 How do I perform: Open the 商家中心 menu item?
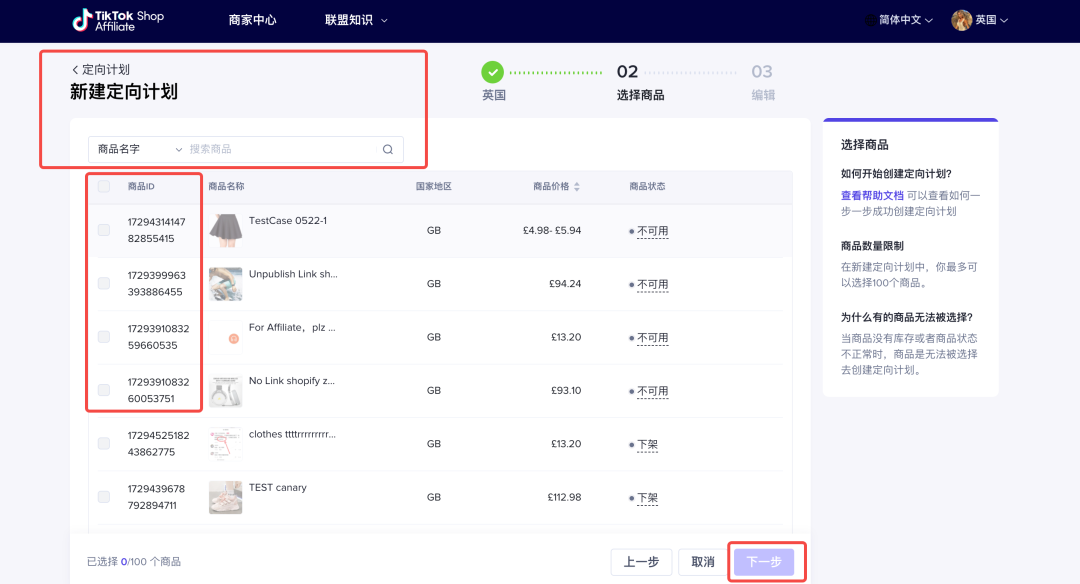pyautogui.click(x=252, y=20)
